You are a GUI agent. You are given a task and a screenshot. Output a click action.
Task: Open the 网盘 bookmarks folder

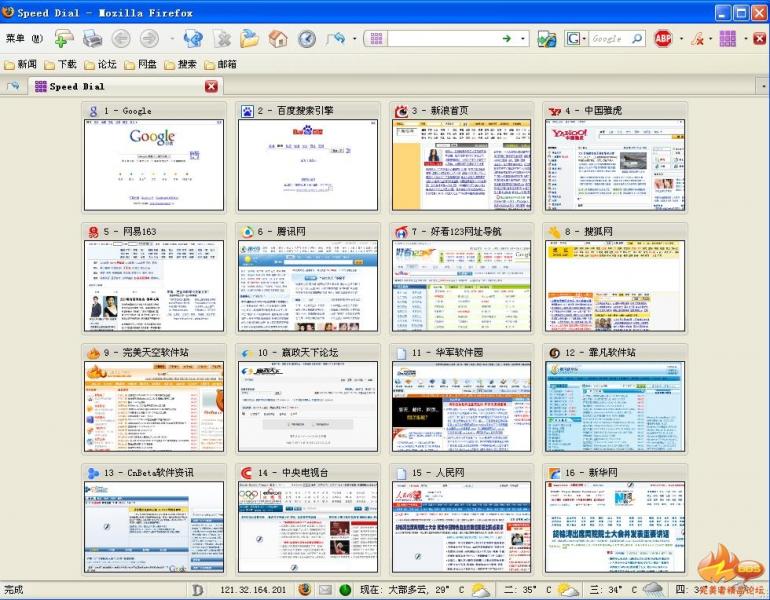pyautogui.click(x=140, y=64)
